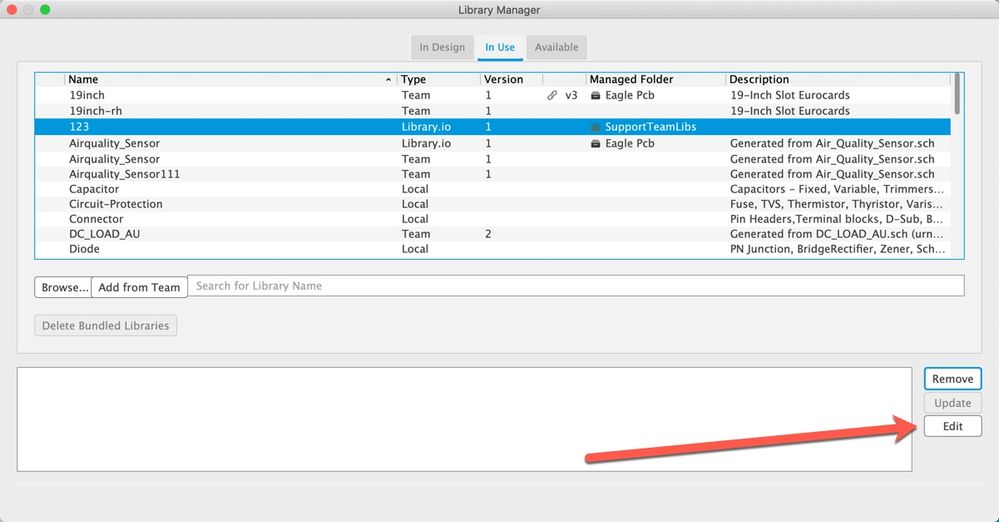Screen dimensions: 999x522
Task: Click the 'PN Junction, BridgeRectifier' description
Action: click(837, 249)
